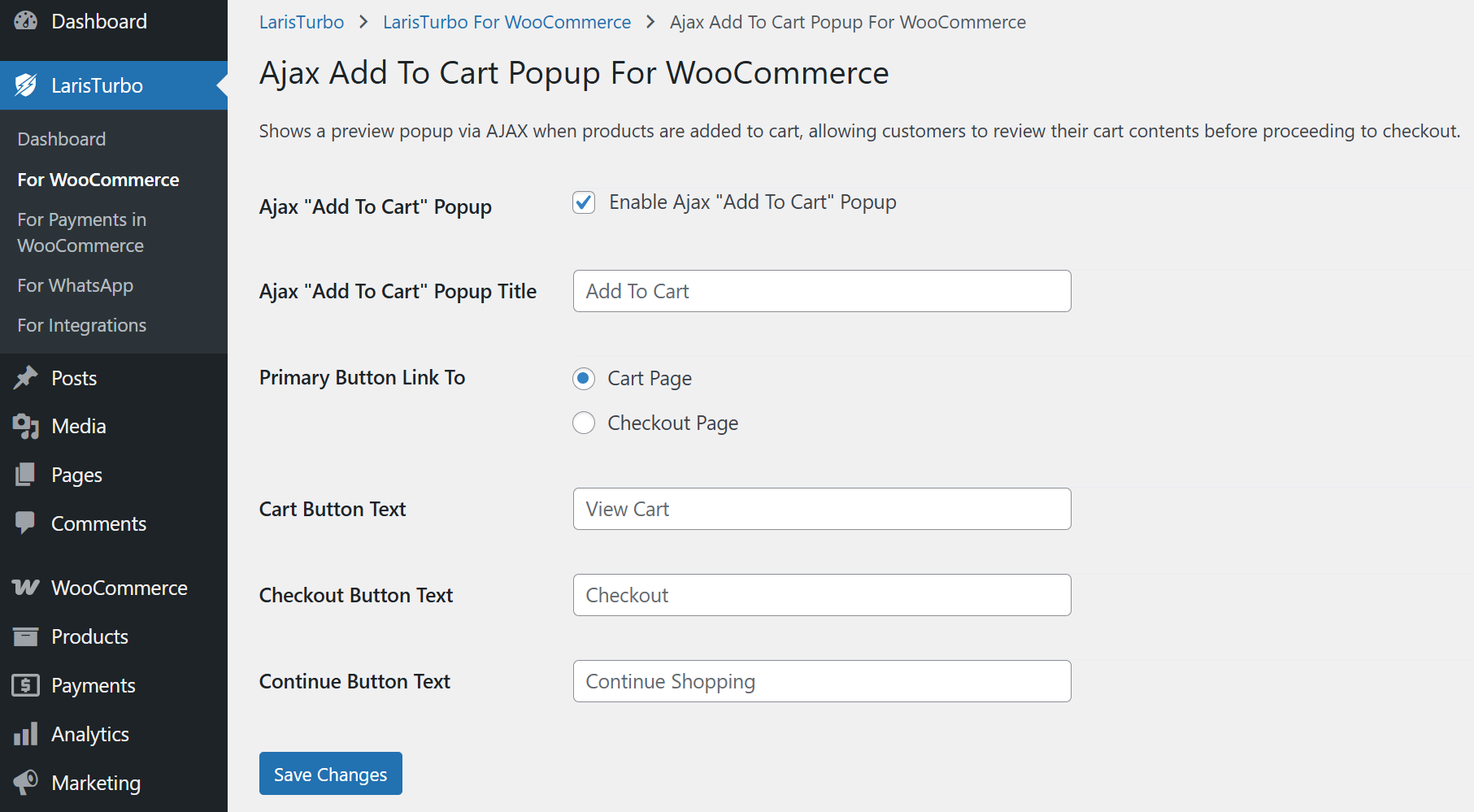Select the Cart Page radio option
This screenshot has height=812, width=1474.
coord(584,379)
